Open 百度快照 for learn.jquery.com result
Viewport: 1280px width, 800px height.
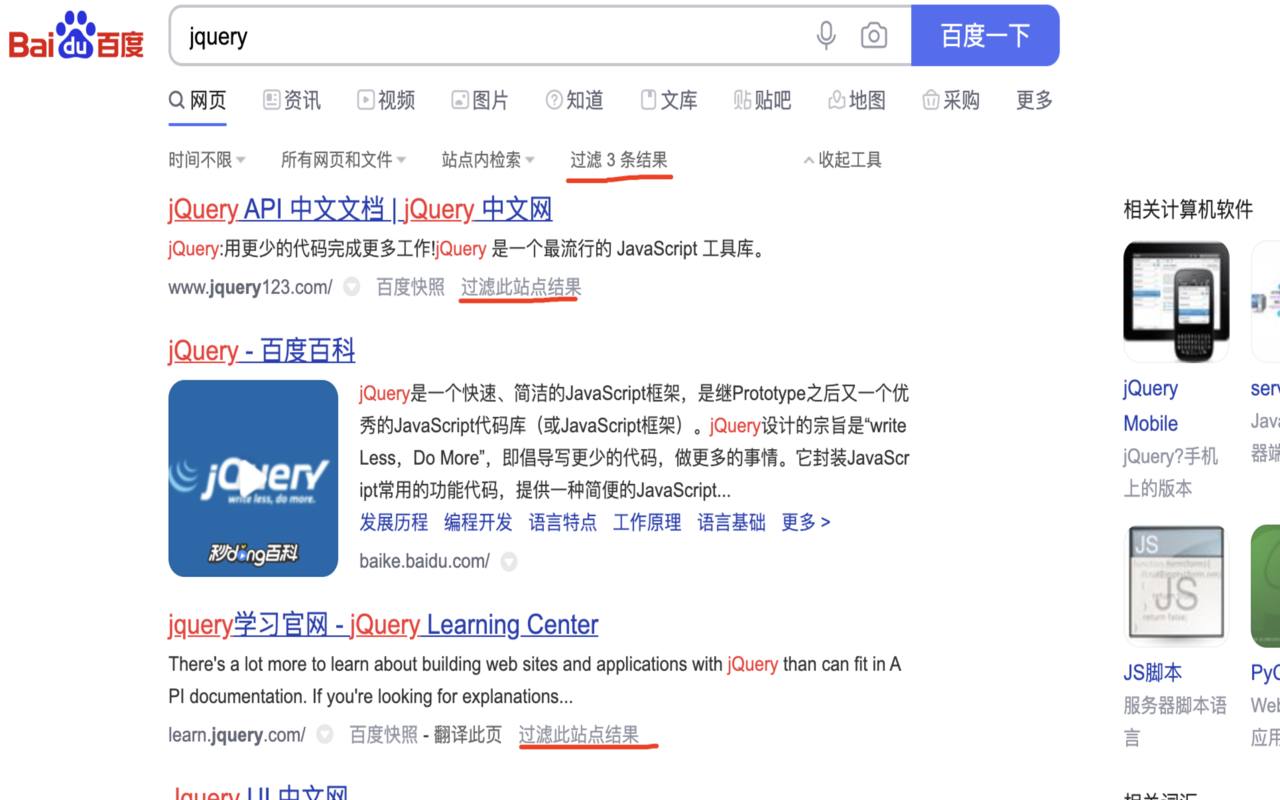[384, 735]
